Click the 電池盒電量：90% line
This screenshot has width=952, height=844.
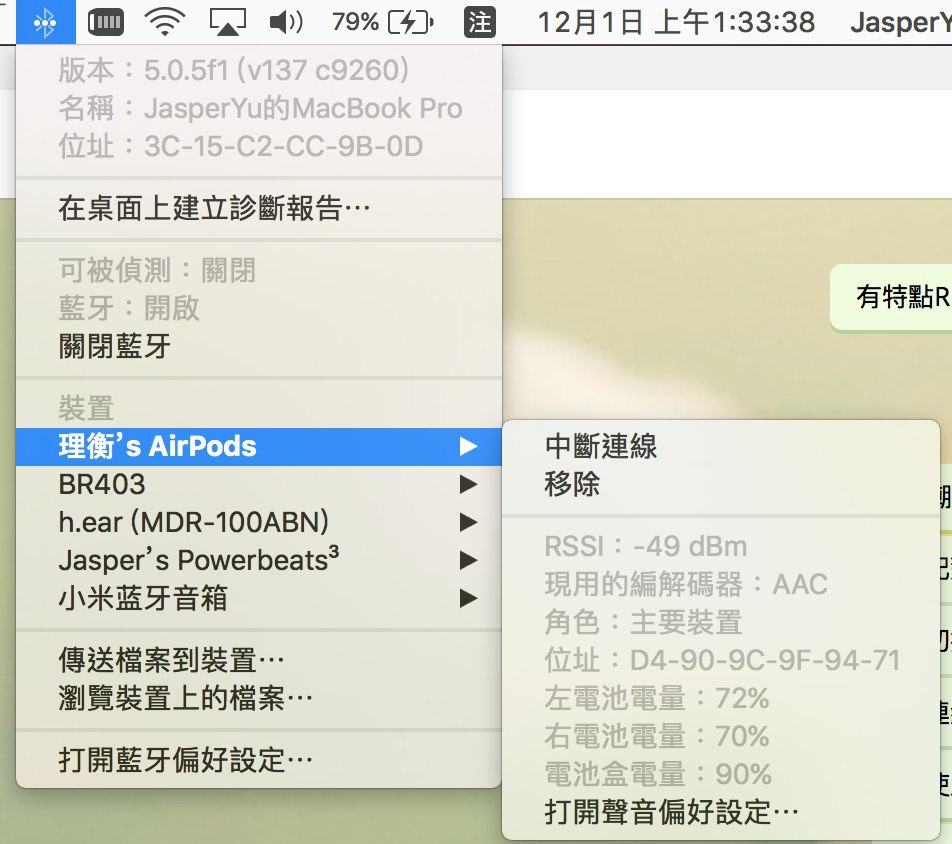[x=658, y=774]
